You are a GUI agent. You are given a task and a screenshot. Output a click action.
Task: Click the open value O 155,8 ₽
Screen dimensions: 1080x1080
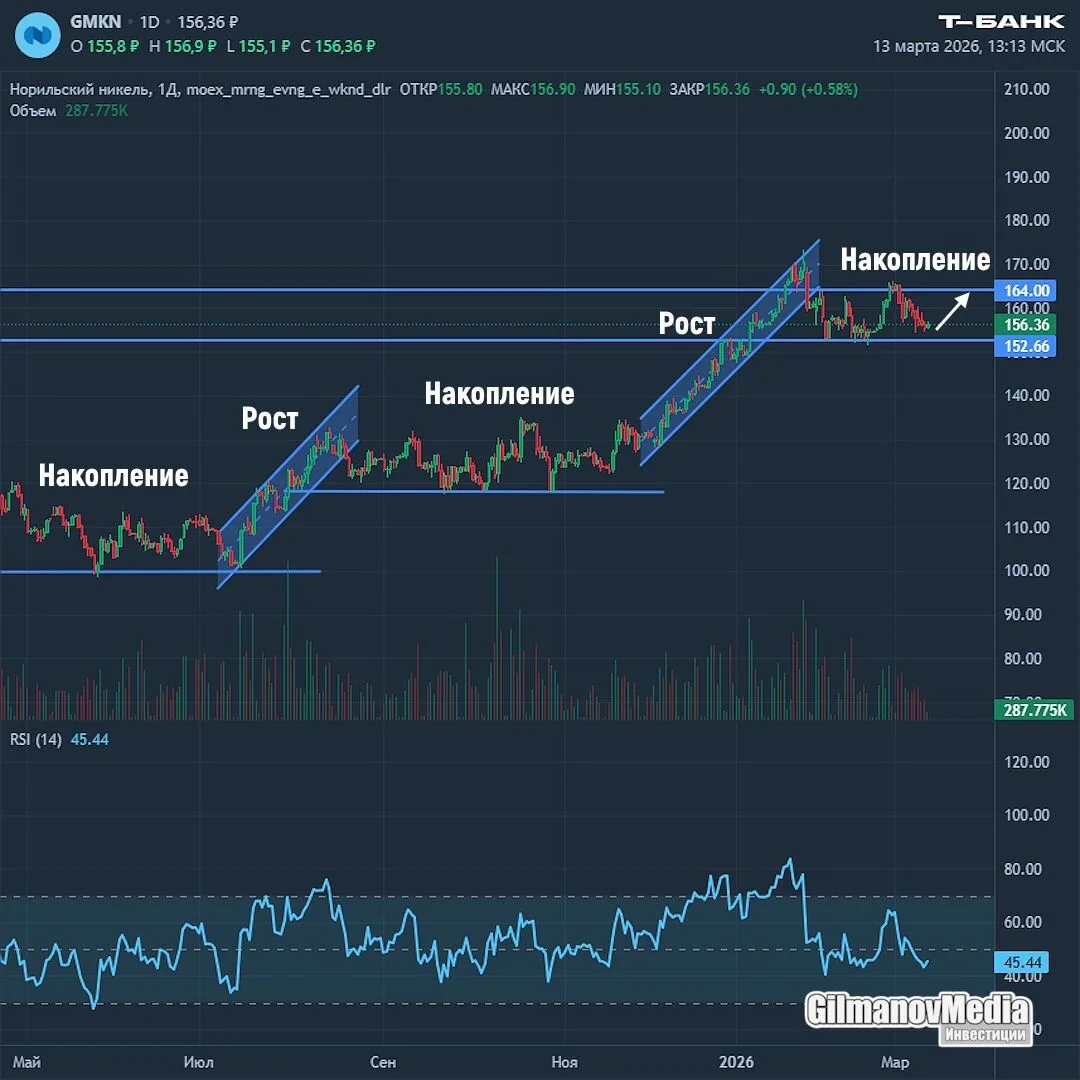point(105,46)
